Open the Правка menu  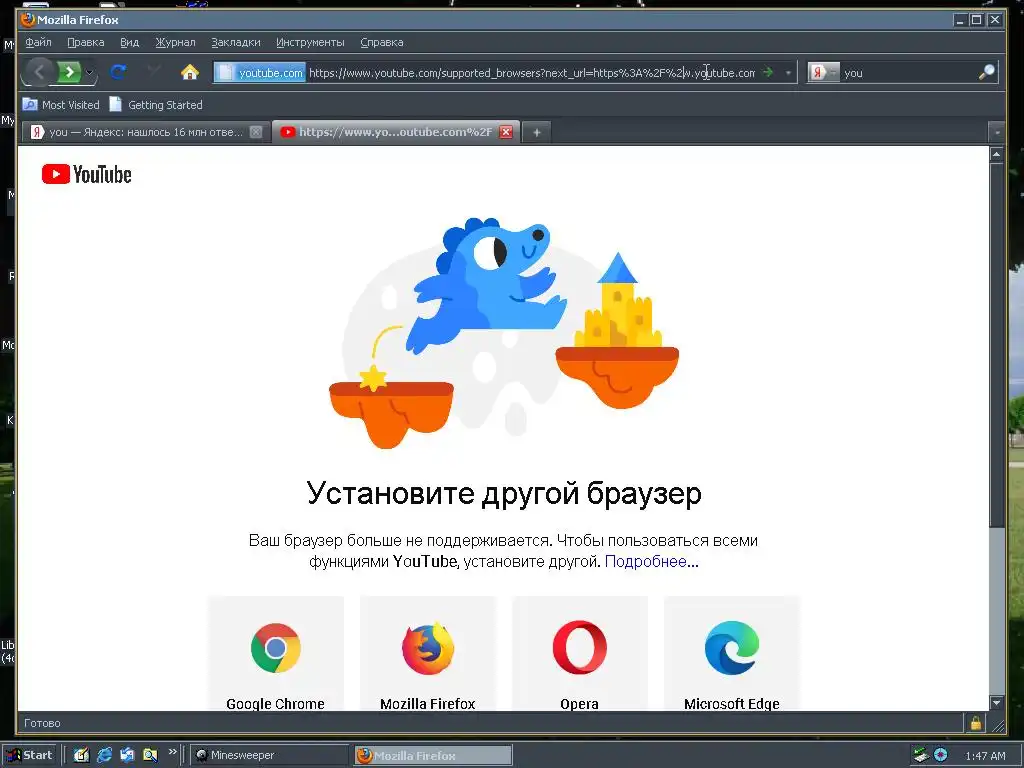[86, 42]
